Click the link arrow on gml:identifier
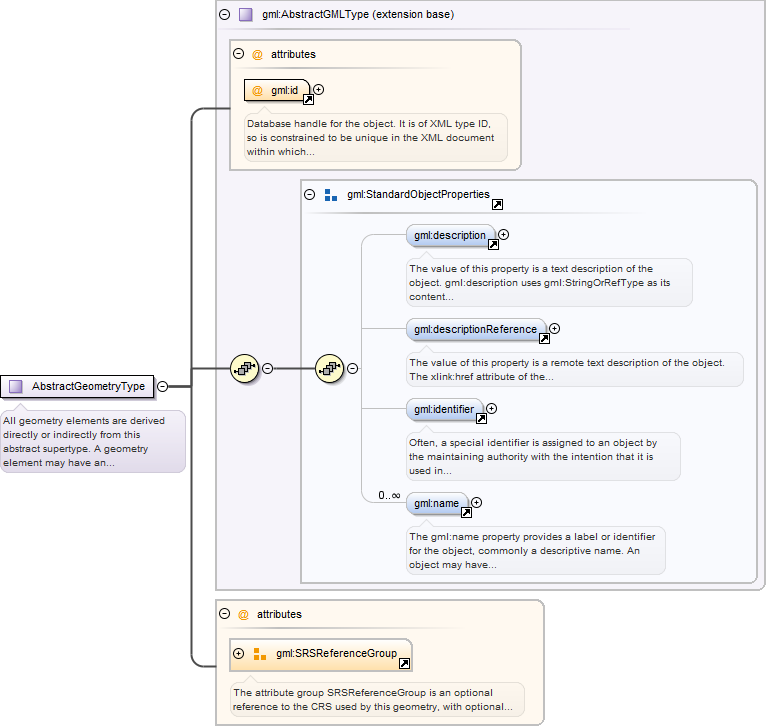The height and width of the screenshot is (727, 767). pyautogui.click(x=480, y=418)
